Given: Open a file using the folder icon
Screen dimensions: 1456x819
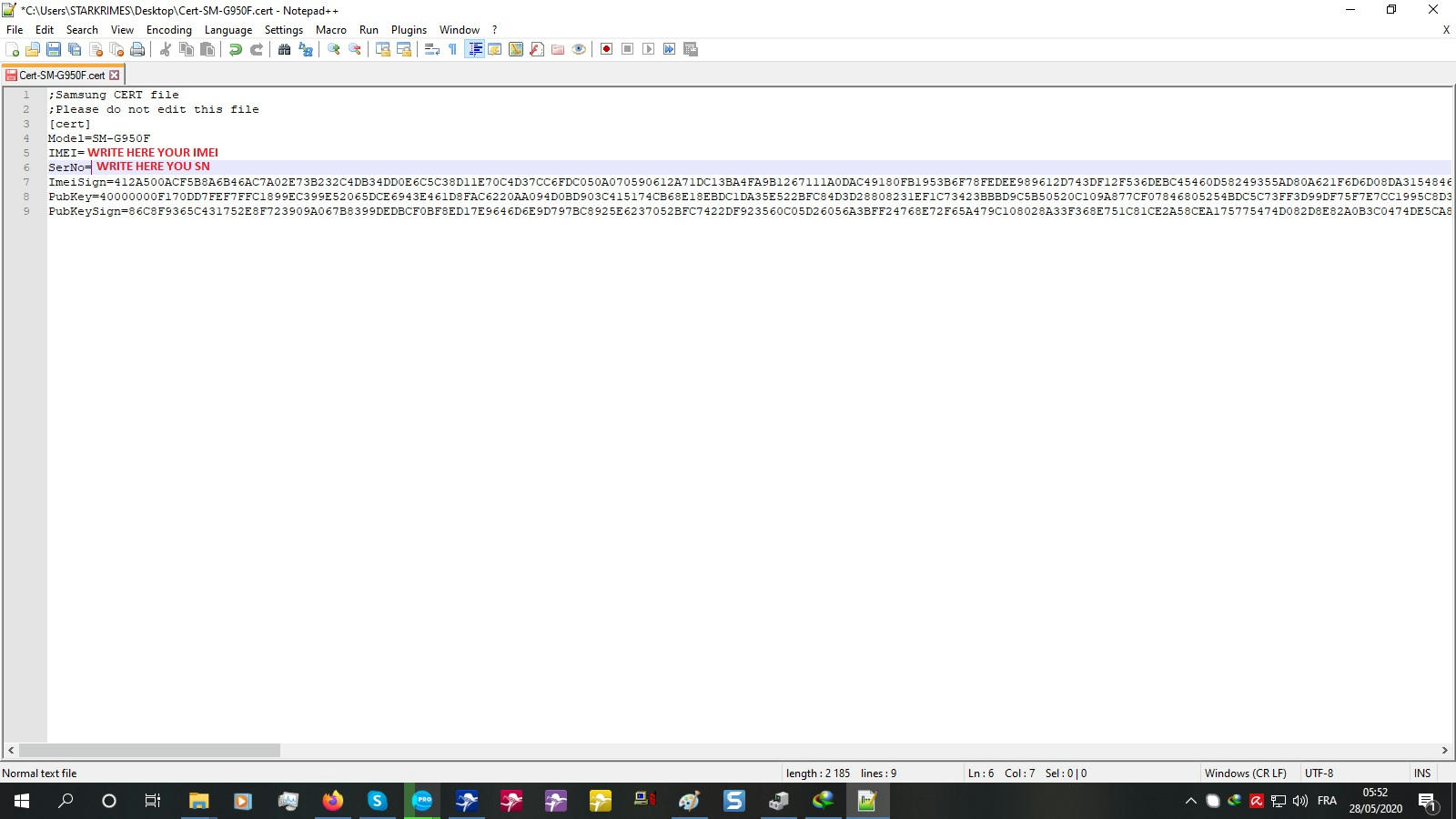Looking at the screenshot, I should click(x=33, y=49).
